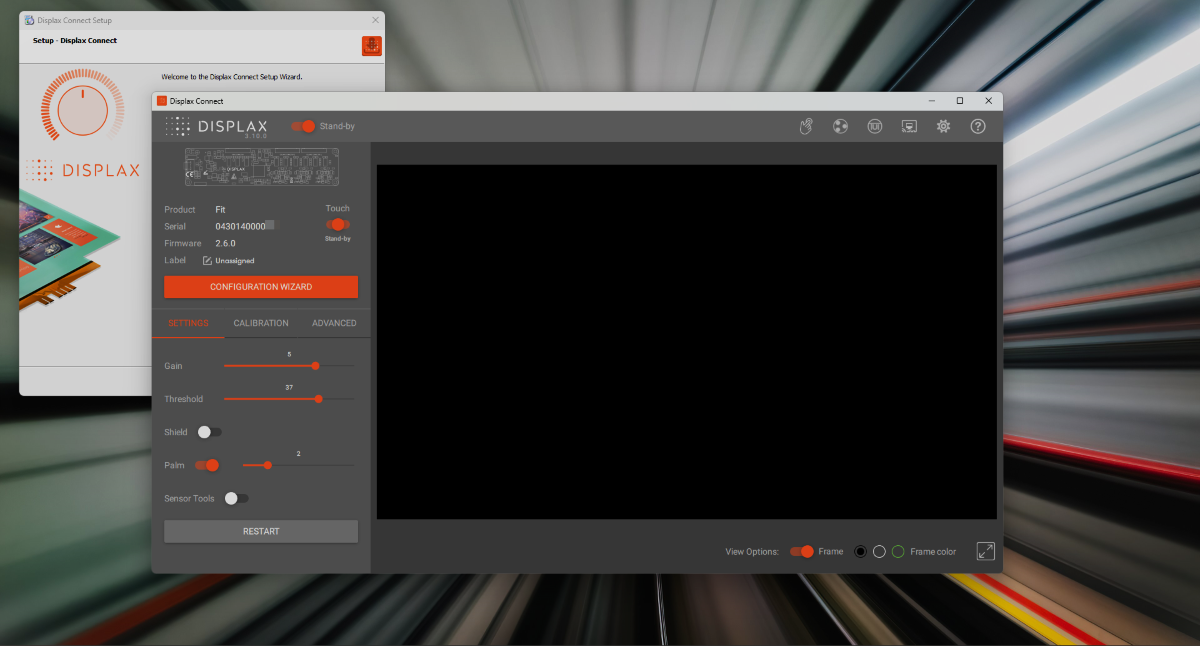1200x646 pixels.
Task: Click the Threshold slider handle
Action: (318, 399)
